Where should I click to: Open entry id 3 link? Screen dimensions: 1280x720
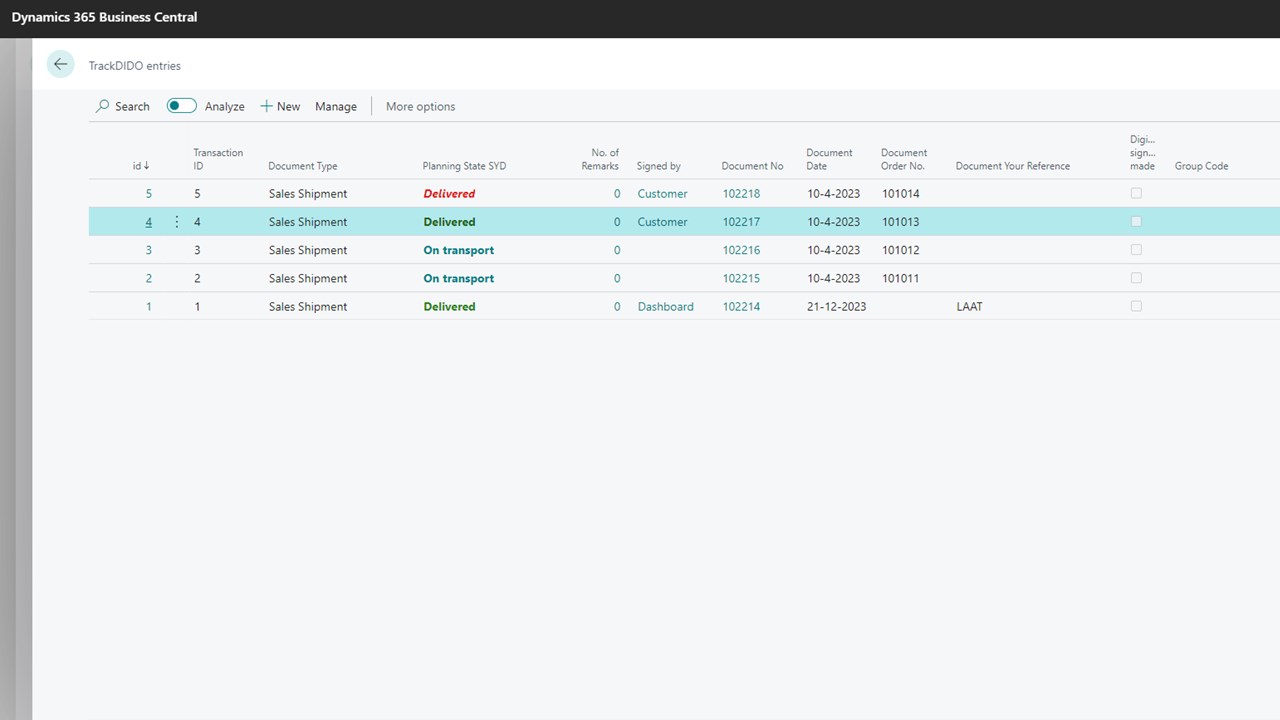click(x=149, y=250)
